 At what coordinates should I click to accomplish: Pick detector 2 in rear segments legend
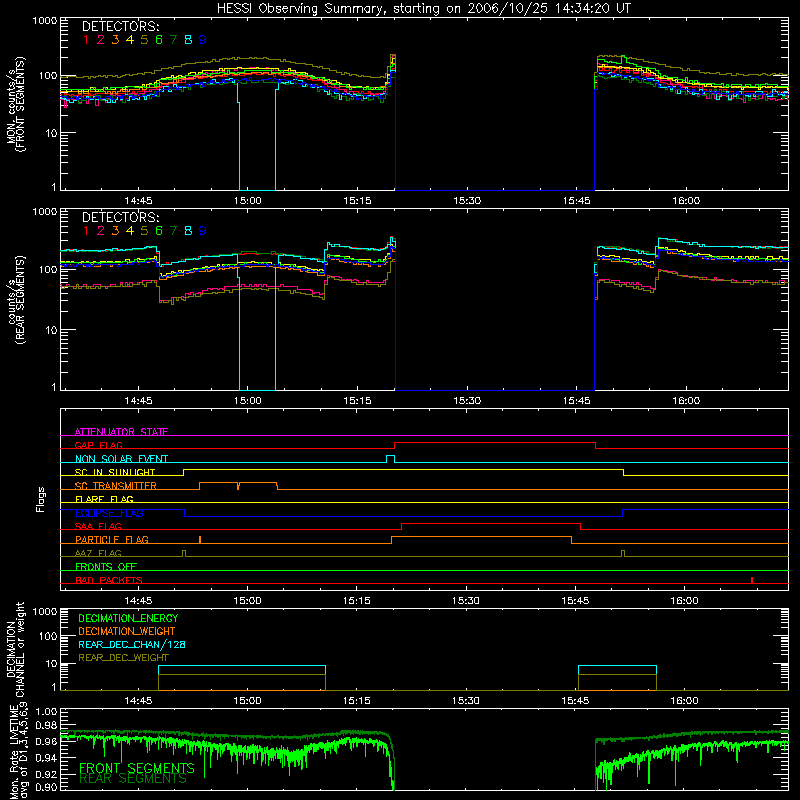tap(101, 231)
